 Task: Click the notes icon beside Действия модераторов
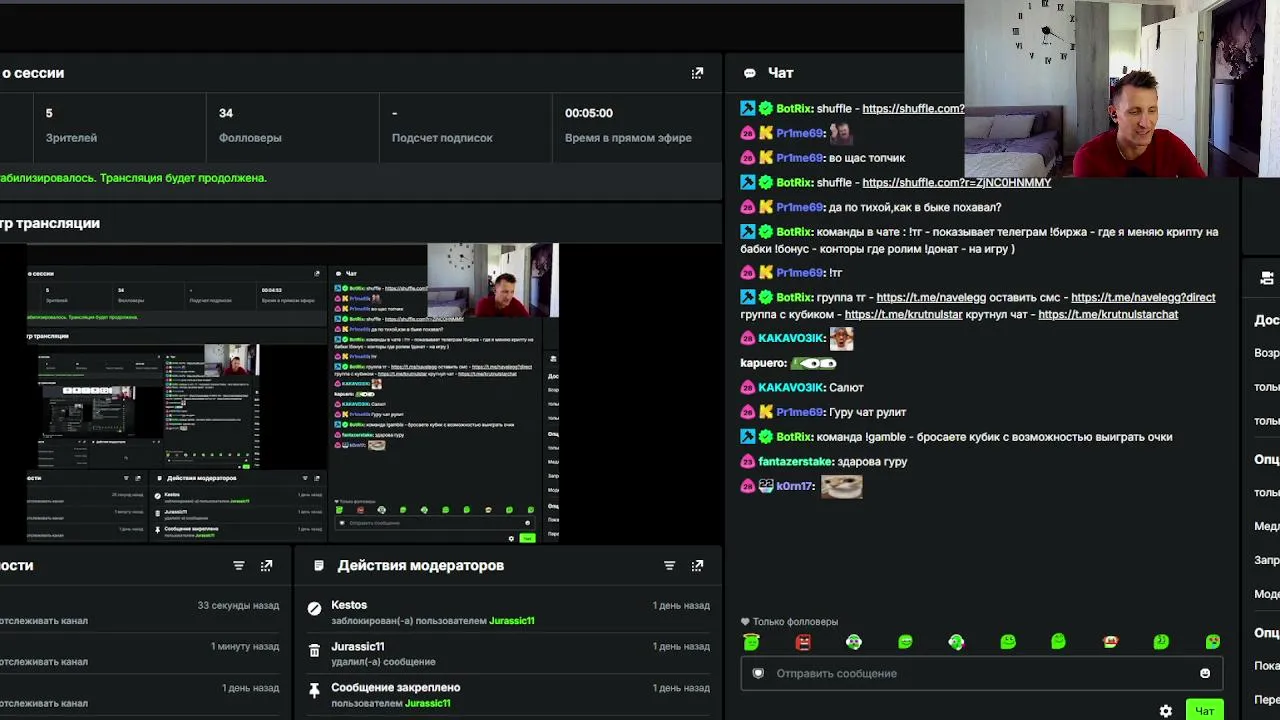pyautogui.click(x=318, y=565)
